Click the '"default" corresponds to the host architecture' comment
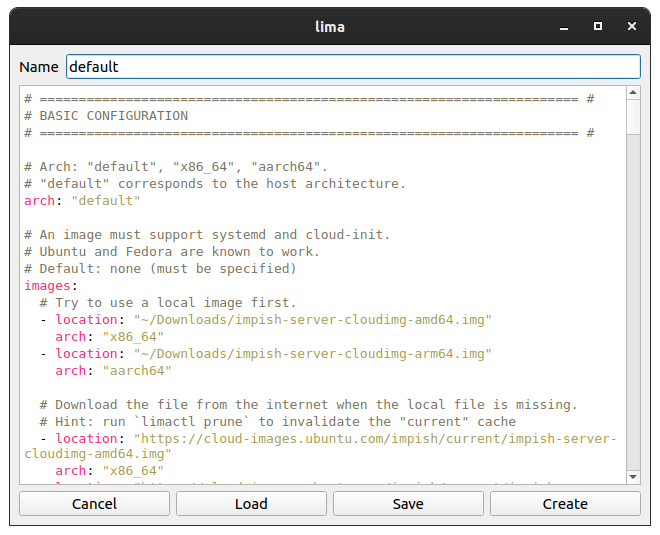This screenshot has height=535, width=660. point(215,184)
